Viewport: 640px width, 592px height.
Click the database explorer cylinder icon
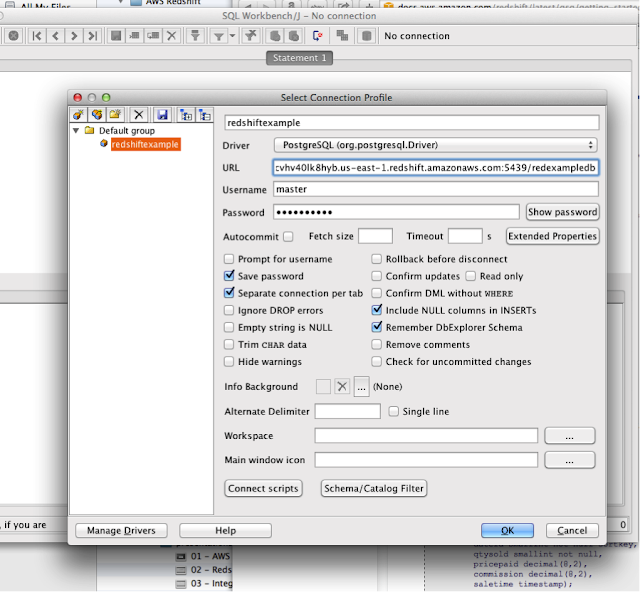tap(367, 36)
